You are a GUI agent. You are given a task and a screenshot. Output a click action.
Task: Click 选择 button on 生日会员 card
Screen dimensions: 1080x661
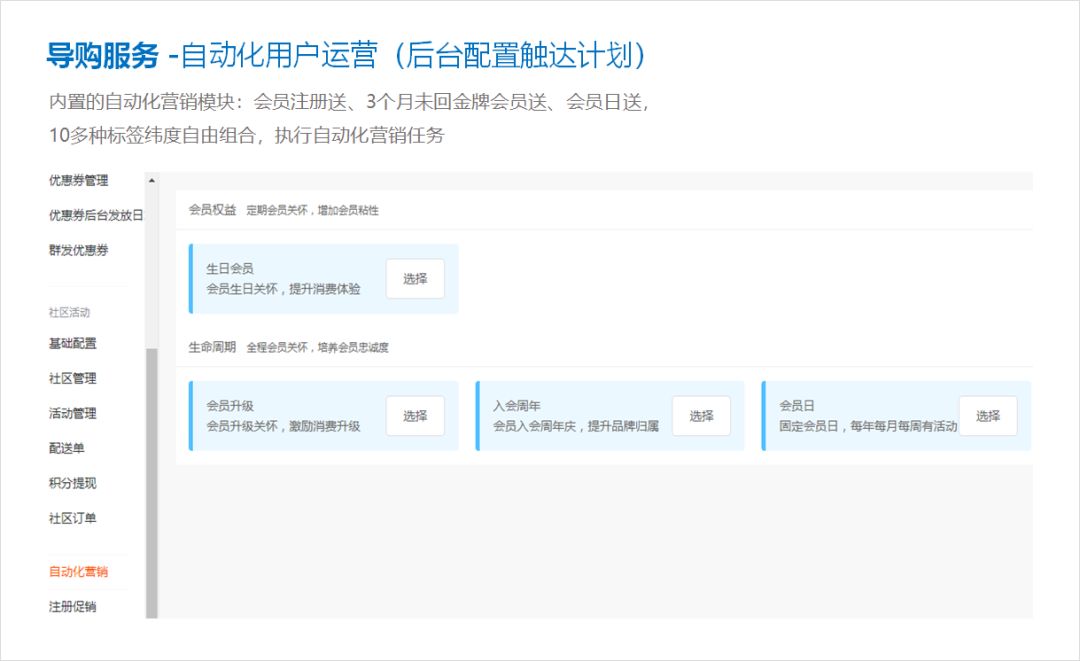point(415,279)
